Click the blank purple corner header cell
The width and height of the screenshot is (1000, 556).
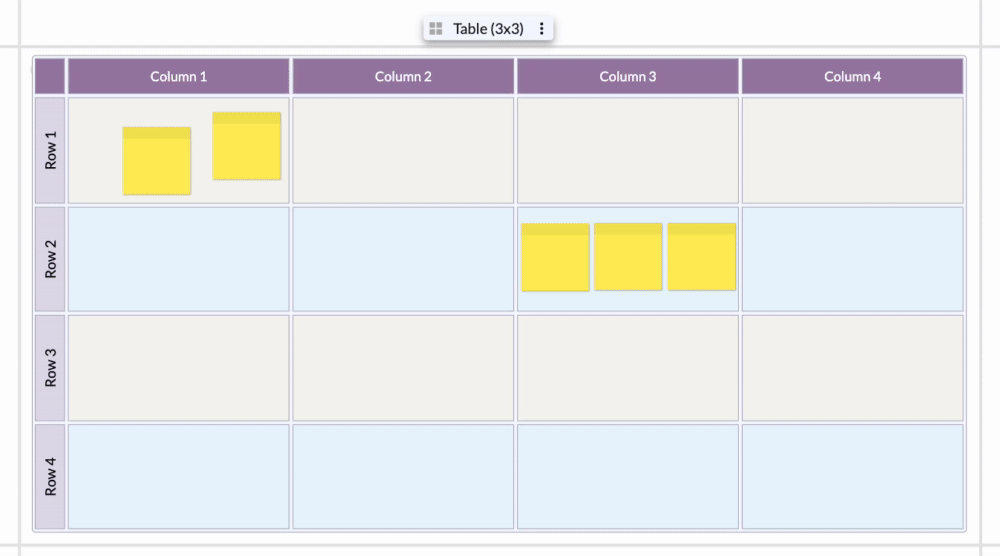click(50, 77)
